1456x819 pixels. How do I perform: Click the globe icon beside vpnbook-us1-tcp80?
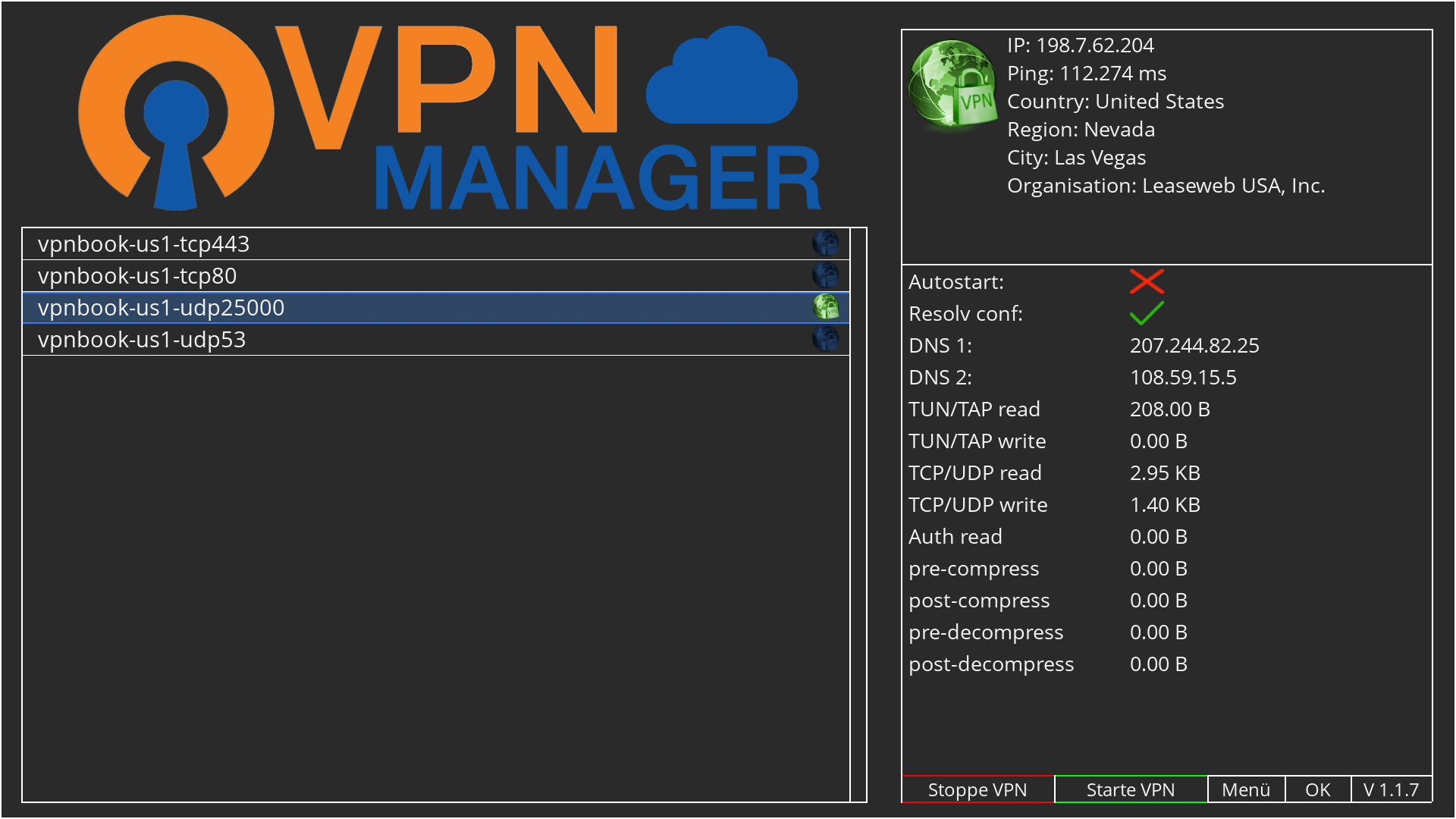(825, 275)
